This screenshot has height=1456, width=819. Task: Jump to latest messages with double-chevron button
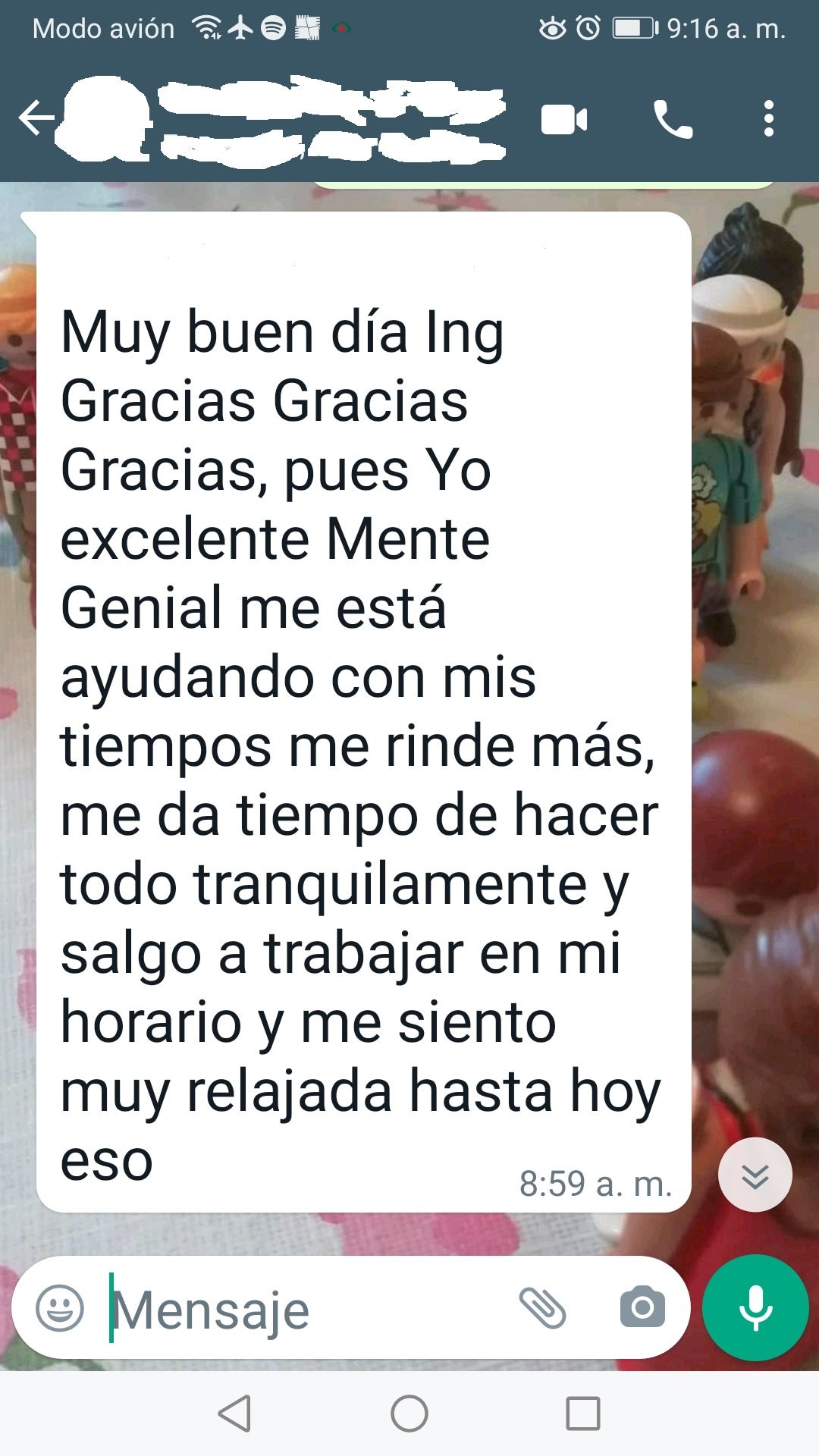click(755, 1175)
